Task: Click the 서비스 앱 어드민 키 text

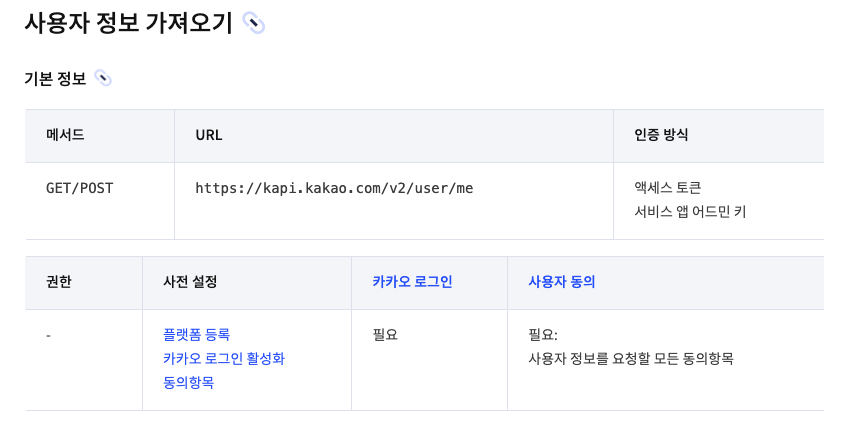Action: (x=690, y=212)
